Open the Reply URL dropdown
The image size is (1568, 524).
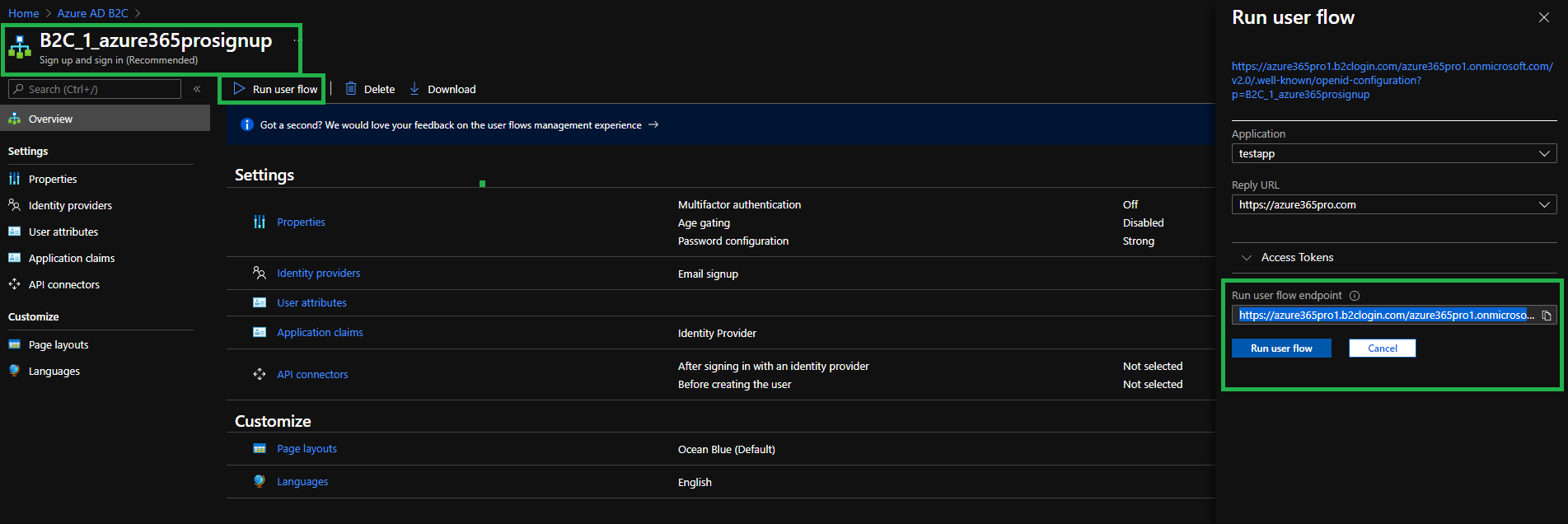tap(1394, 204)
